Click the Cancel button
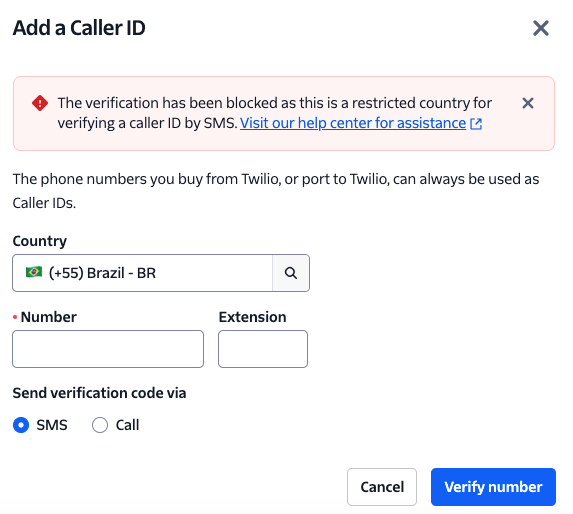 coord(382,487)
